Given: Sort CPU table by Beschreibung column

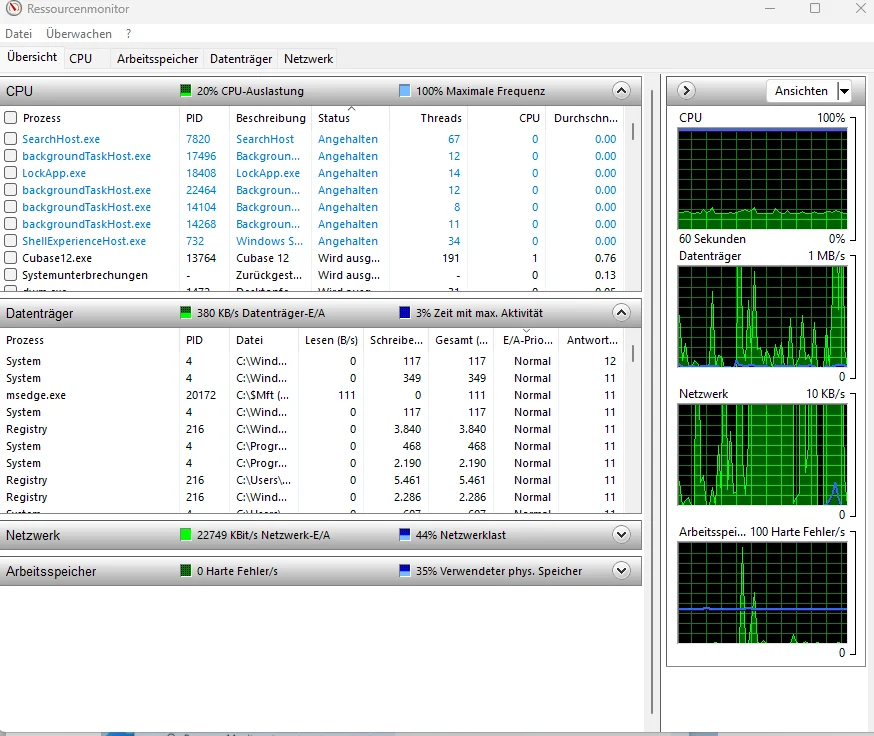Looking at the screenshot, I should pyautogui.click(x=270, y=118).
